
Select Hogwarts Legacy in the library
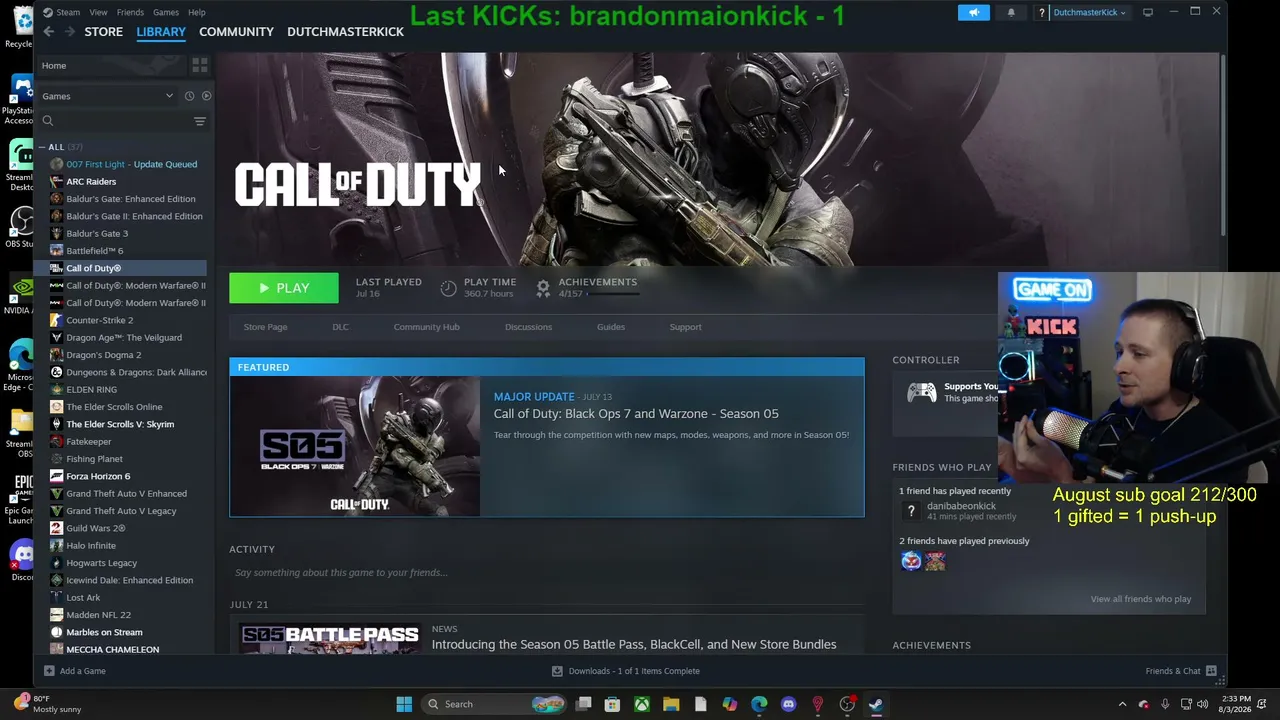click(101, 563)
